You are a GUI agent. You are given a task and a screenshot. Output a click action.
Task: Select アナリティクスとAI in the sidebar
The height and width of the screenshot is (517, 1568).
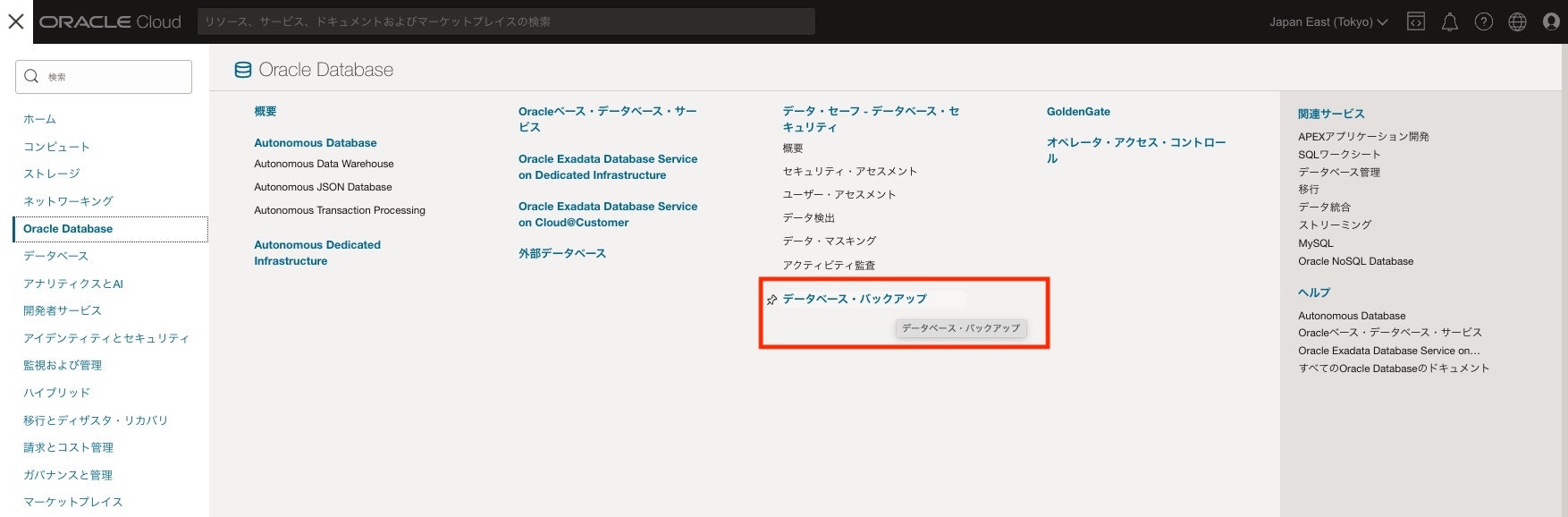73,284
